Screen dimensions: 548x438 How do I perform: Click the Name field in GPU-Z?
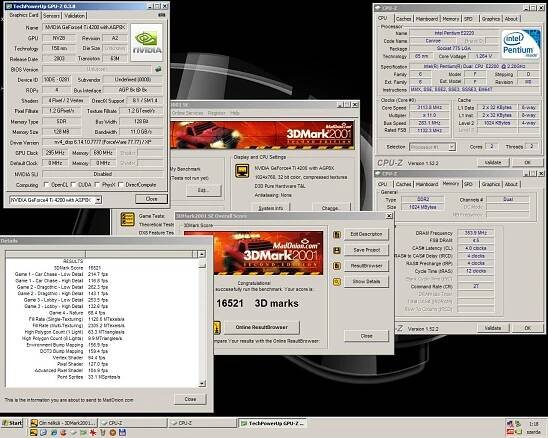[85, 27]
